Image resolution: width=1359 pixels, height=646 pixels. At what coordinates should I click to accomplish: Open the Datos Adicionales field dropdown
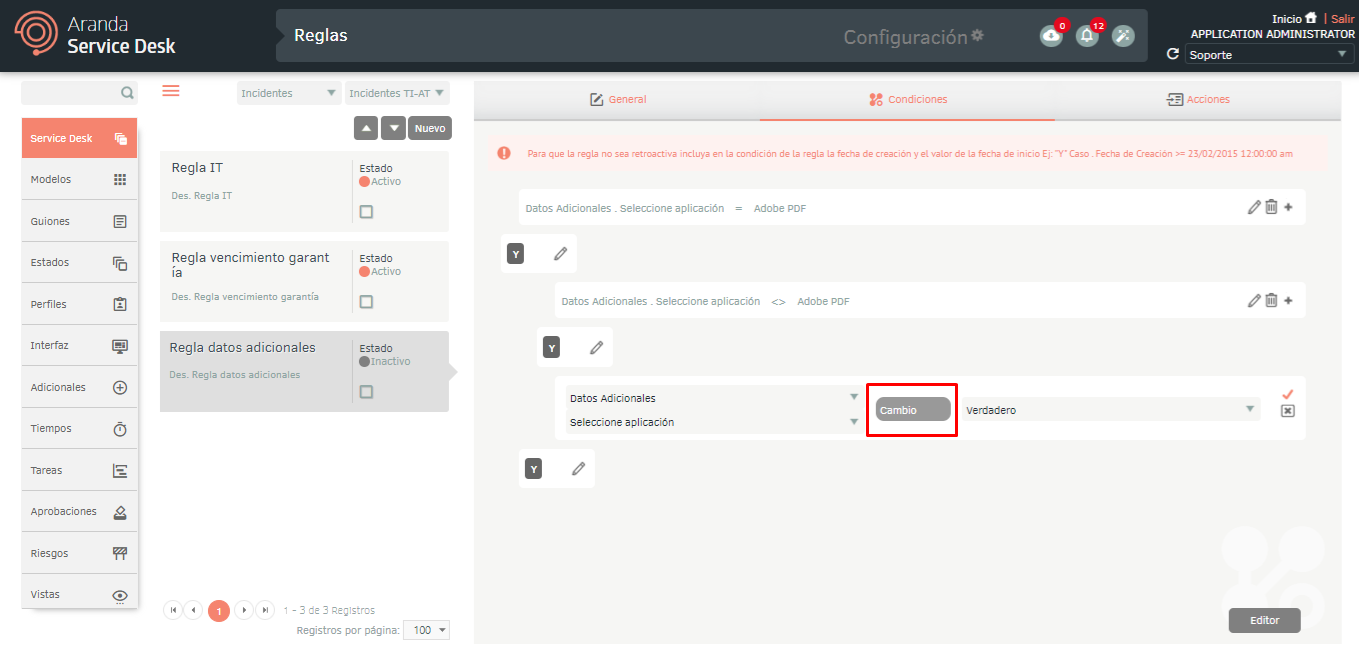713,398
